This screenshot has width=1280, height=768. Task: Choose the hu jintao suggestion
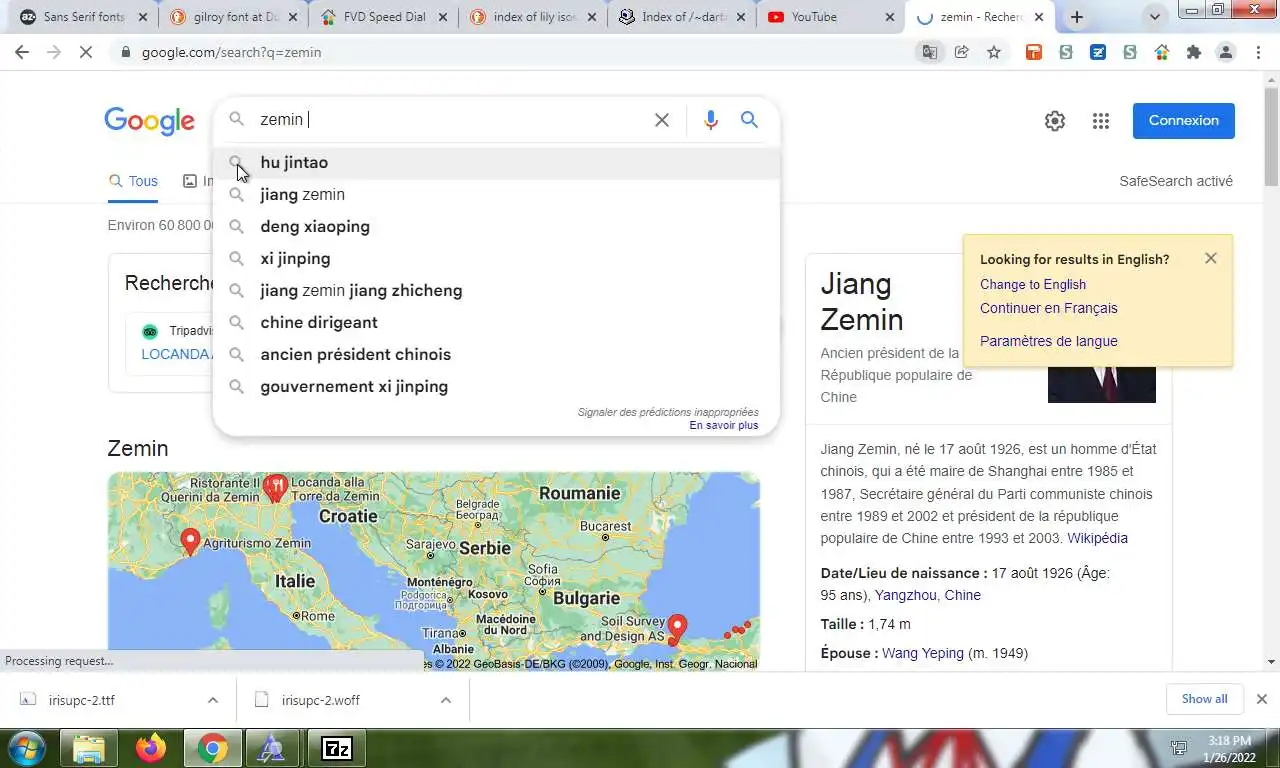click(496, 162)
